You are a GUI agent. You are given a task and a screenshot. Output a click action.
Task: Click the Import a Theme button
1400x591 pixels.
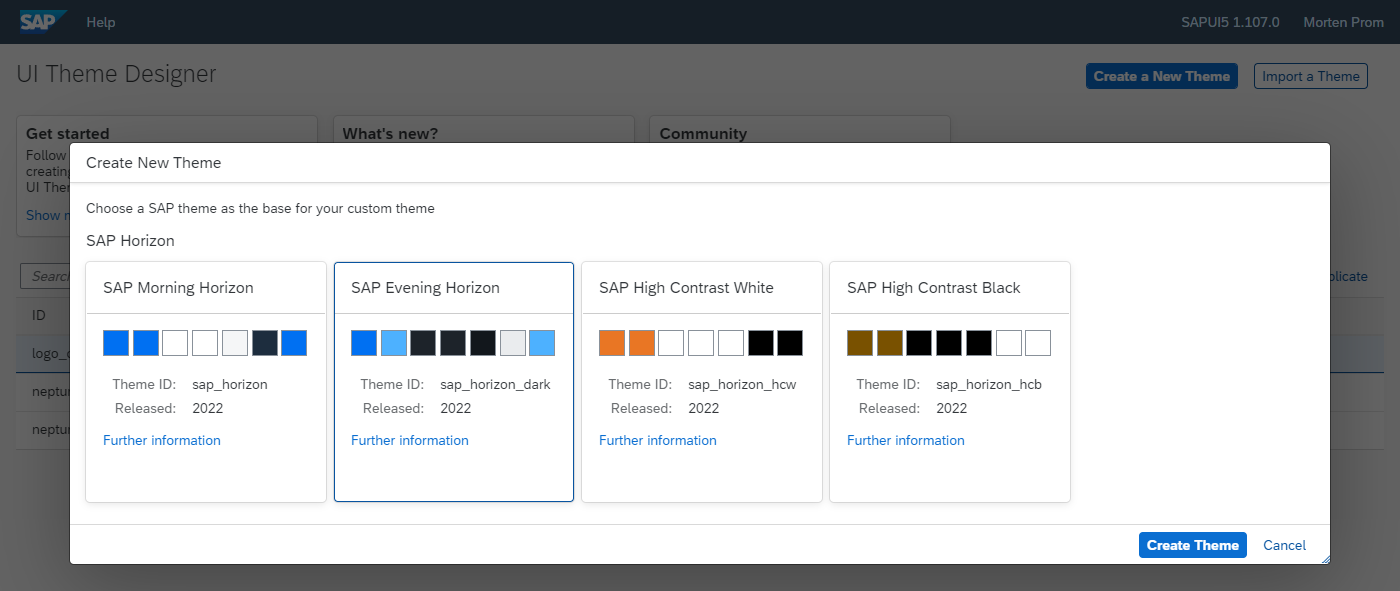pyautogui.click(x=1310, y=76)
